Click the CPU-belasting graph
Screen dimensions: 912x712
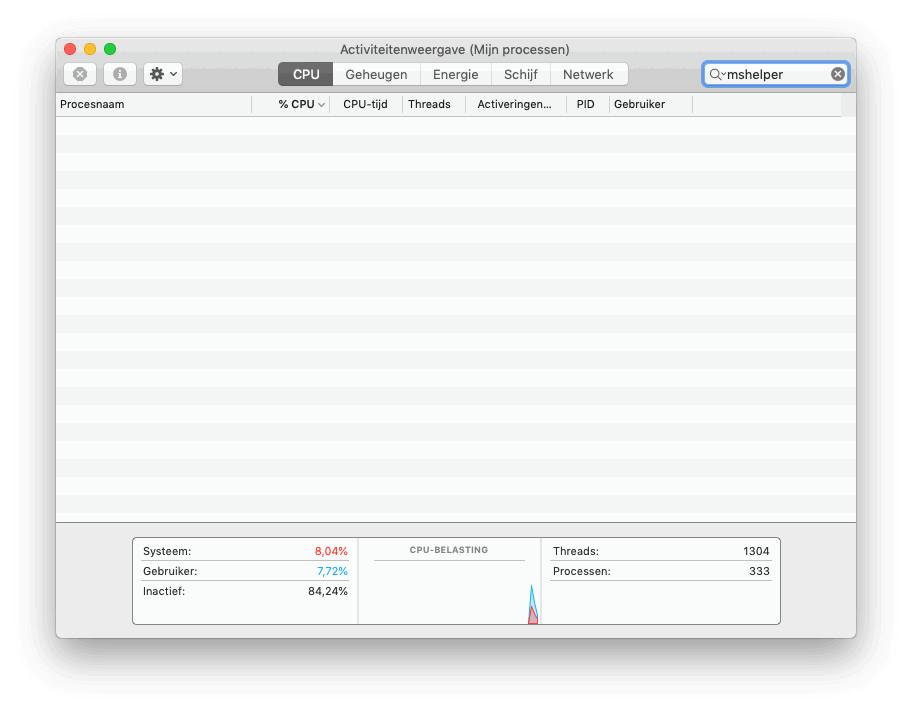coord(449,592)
